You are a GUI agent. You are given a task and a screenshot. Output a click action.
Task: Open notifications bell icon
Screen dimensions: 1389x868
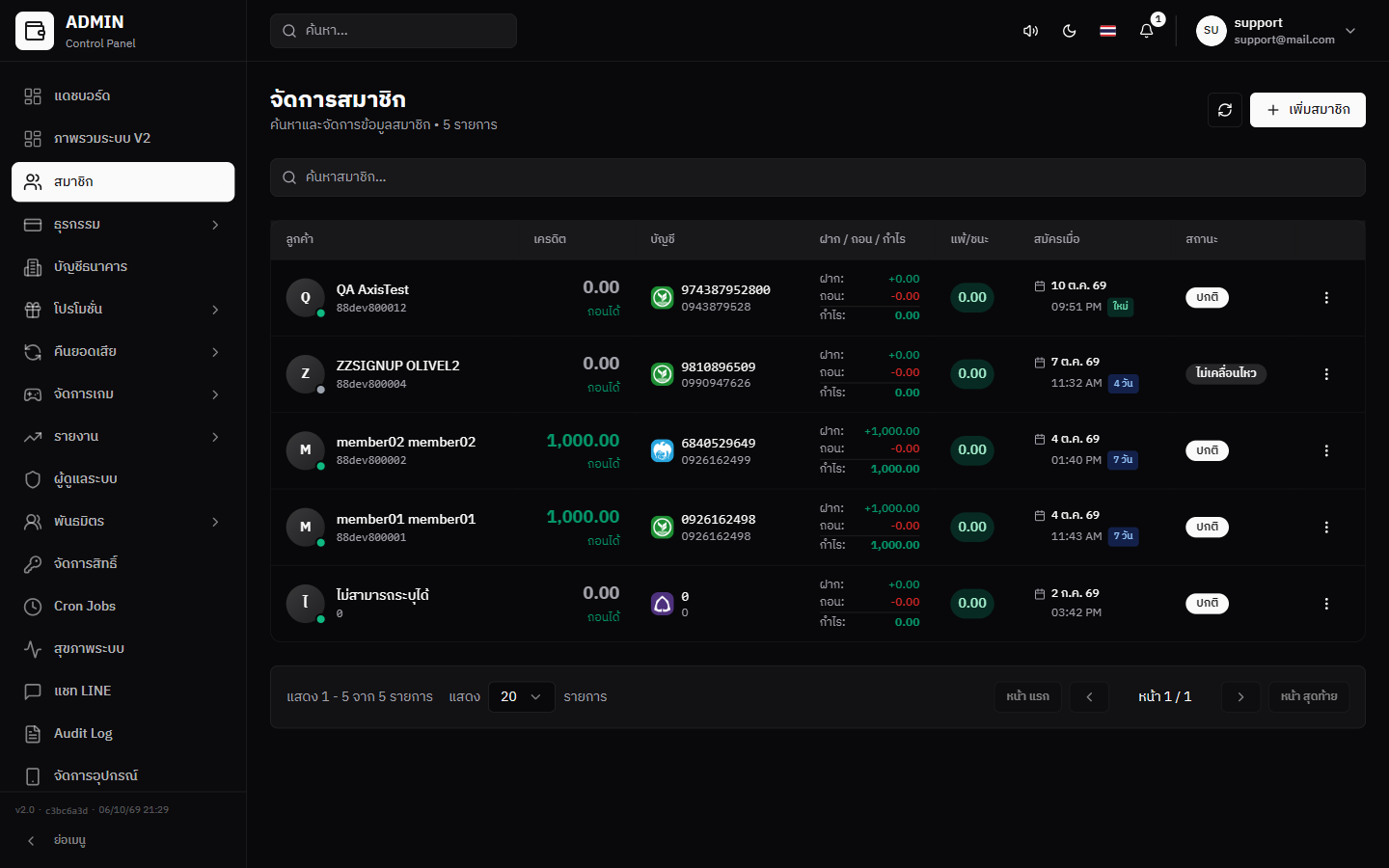1146,31
